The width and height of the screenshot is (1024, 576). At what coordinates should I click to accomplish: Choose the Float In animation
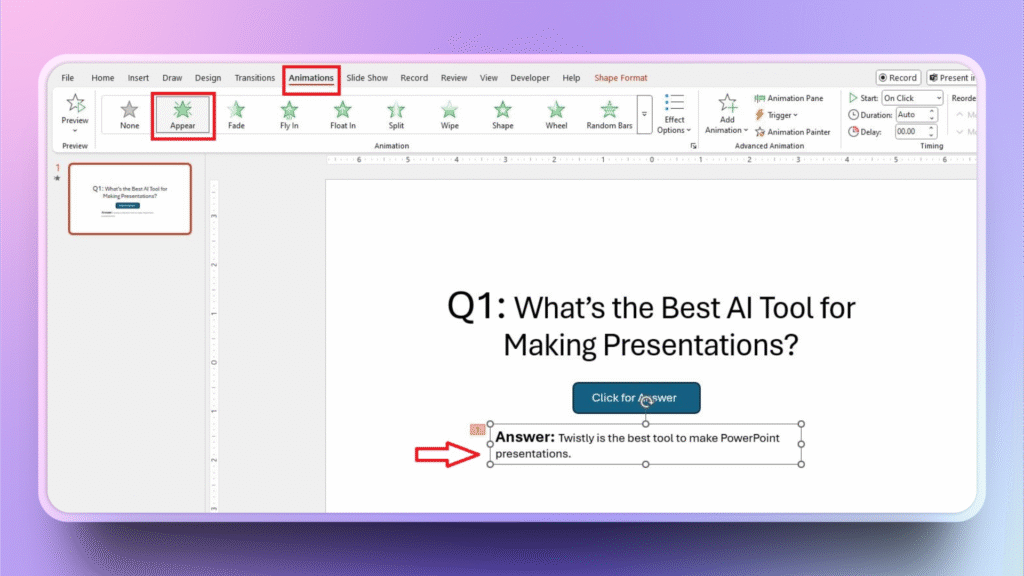point(342,114)
